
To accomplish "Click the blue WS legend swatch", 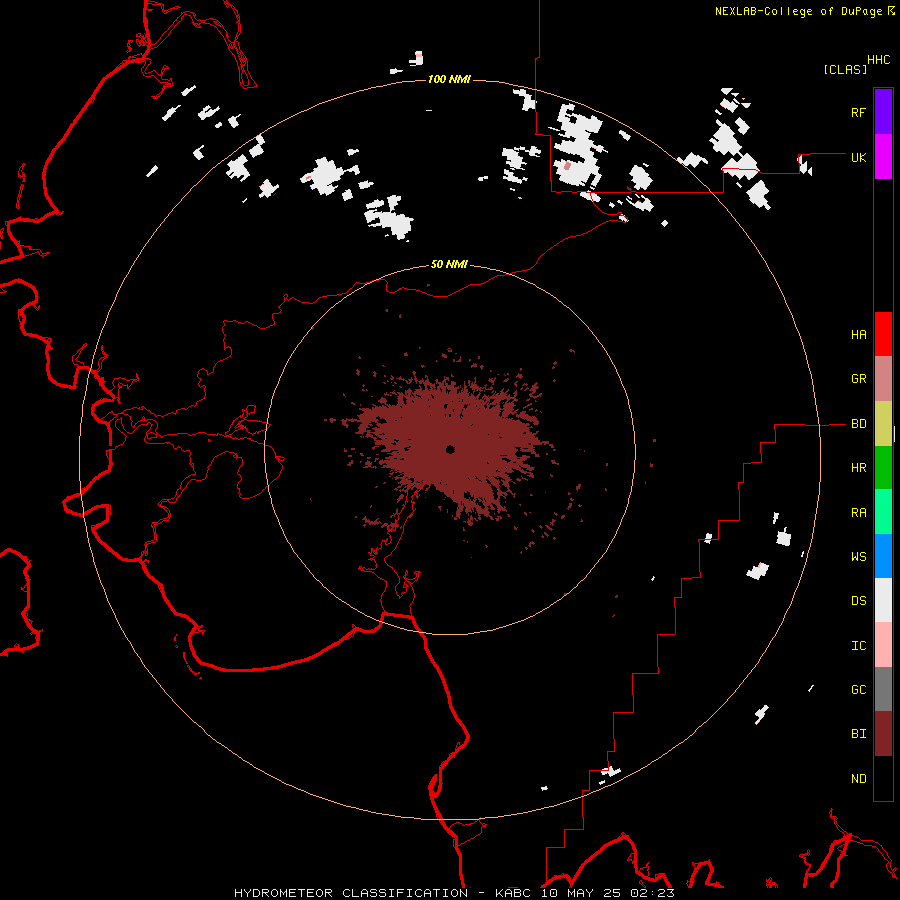I will tap(883, 556).
